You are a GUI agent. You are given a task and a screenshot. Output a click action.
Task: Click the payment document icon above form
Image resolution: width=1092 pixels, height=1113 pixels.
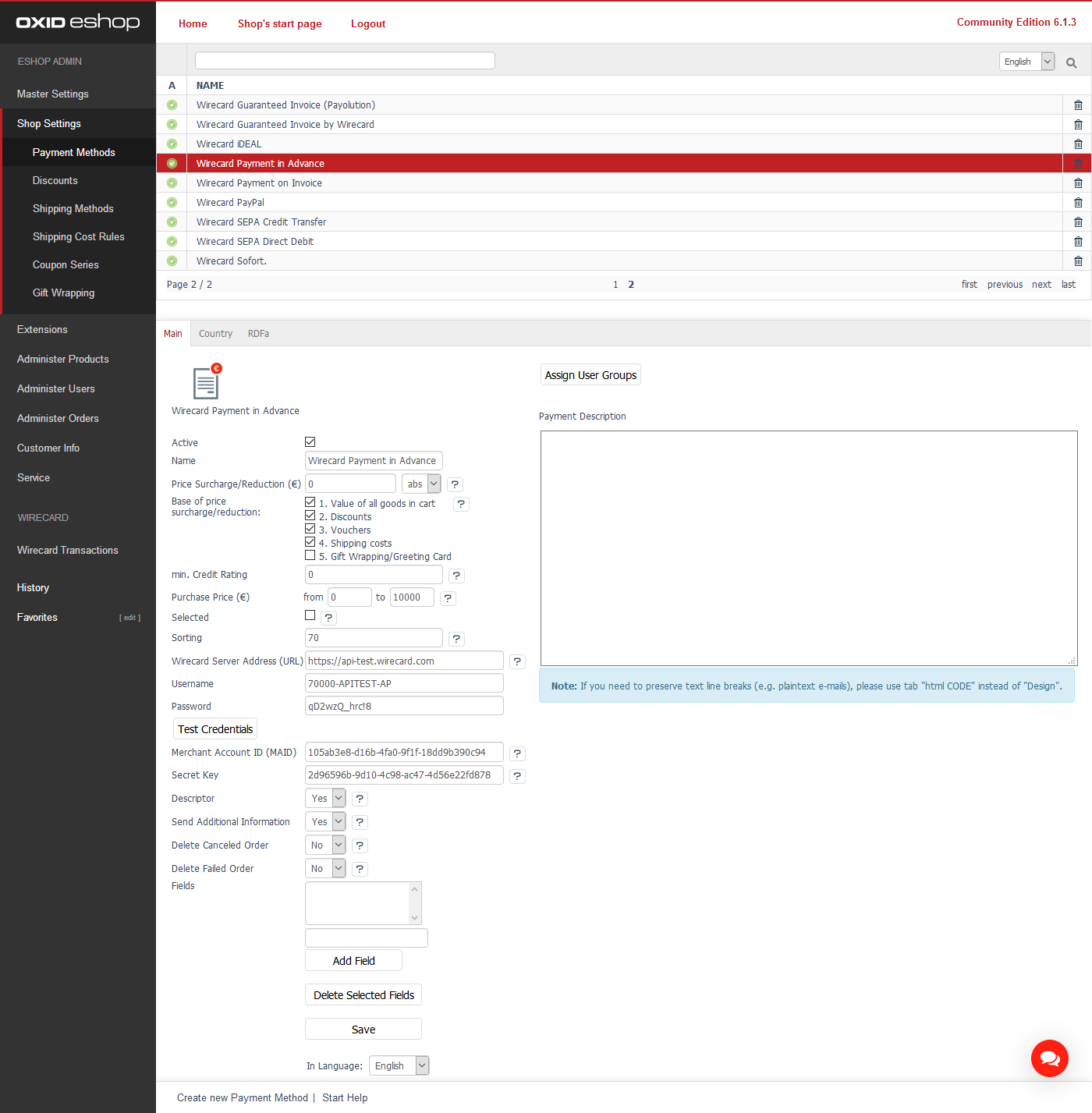point(207,381)
